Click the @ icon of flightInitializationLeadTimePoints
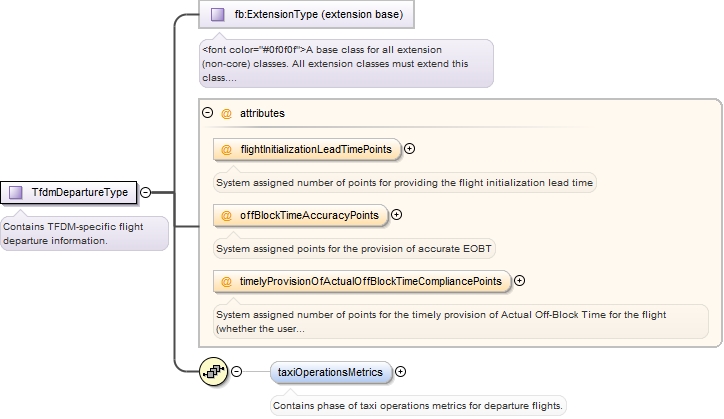Image resolution: width=724 pixels, height=419 pixels. coord(226,149)
